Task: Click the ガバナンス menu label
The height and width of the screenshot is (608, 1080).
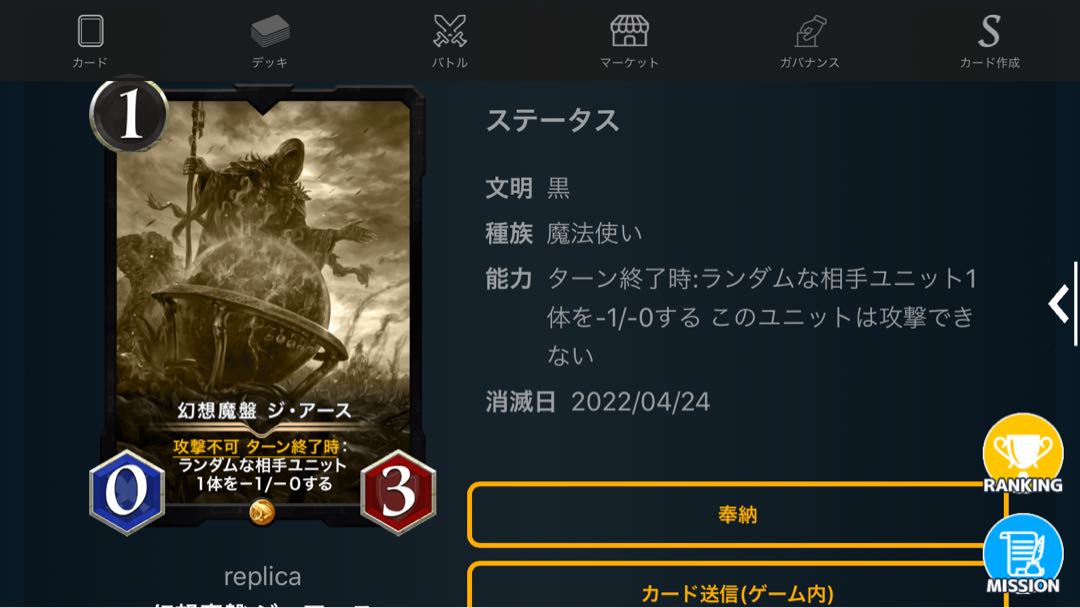Action: click(810, 63)
